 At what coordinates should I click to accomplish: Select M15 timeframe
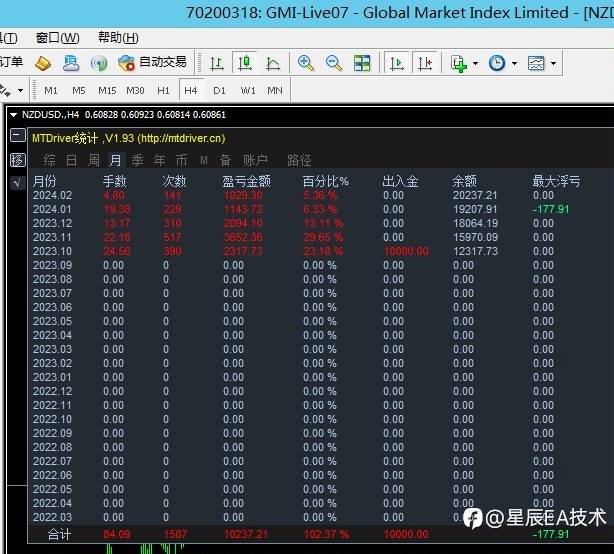coord(107,91)
